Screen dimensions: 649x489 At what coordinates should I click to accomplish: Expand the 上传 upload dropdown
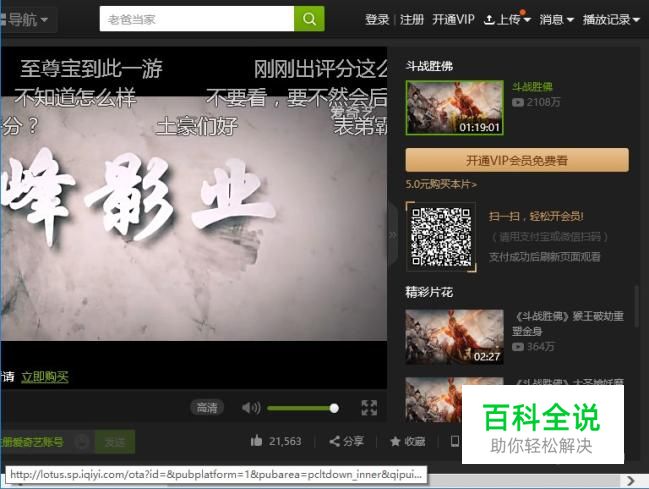507,19
